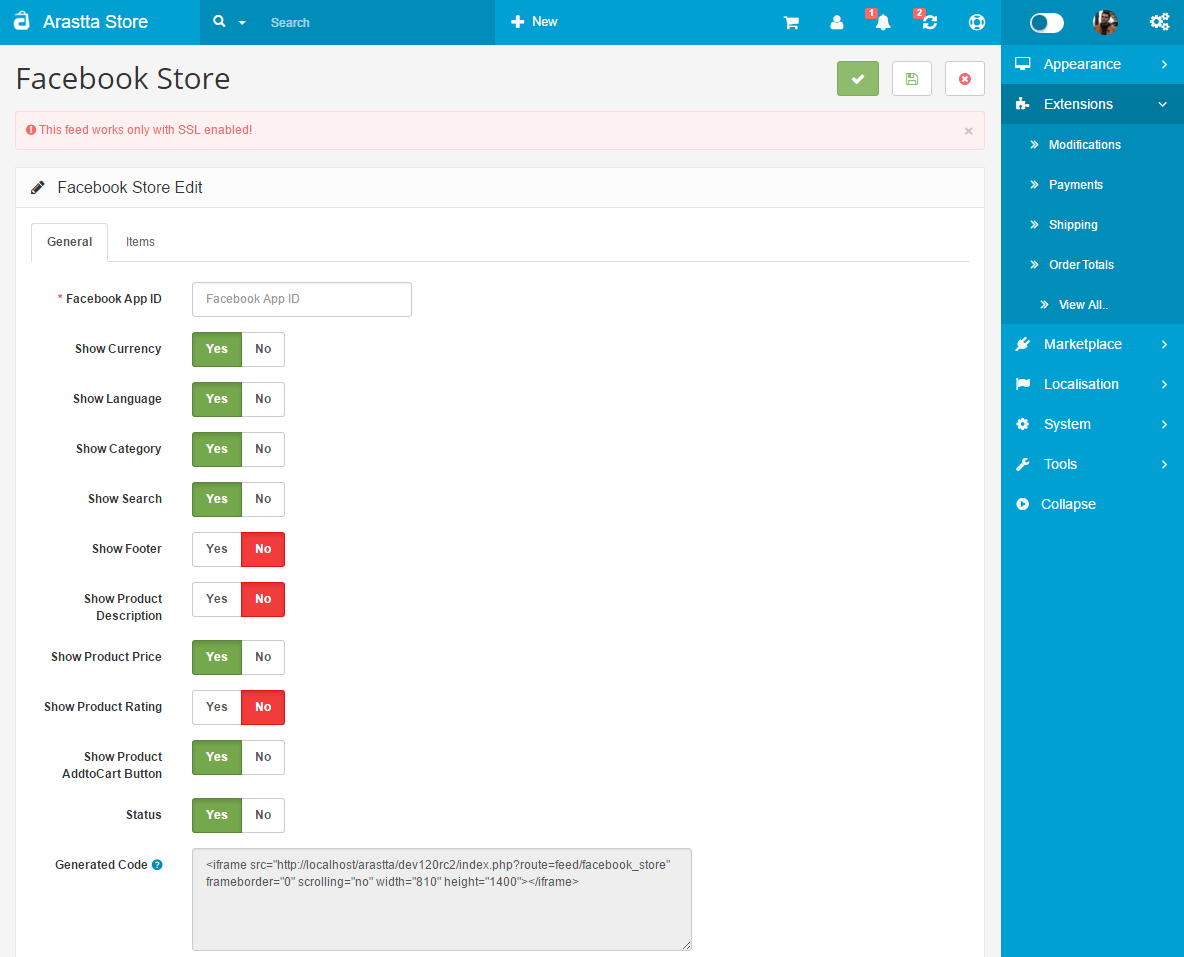Image resolution: width=1184 pixels, height=957 pixels.
Task: Click the Extensions puzzle icon
Action: (x=1022, y=104)
